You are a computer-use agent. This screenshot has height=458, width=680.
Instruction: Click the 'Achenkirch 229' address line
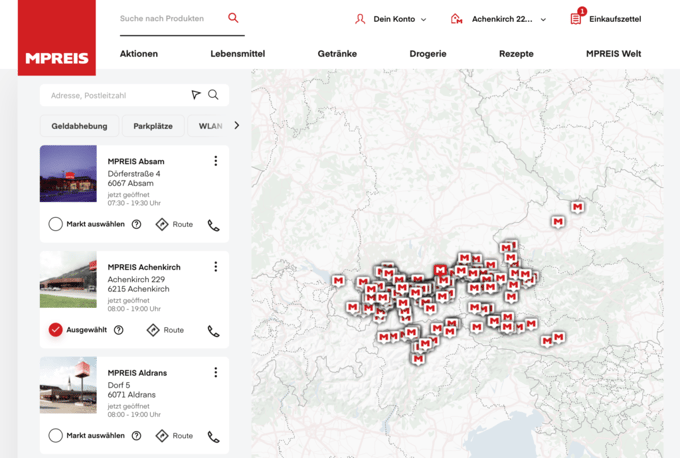[136, 279]
